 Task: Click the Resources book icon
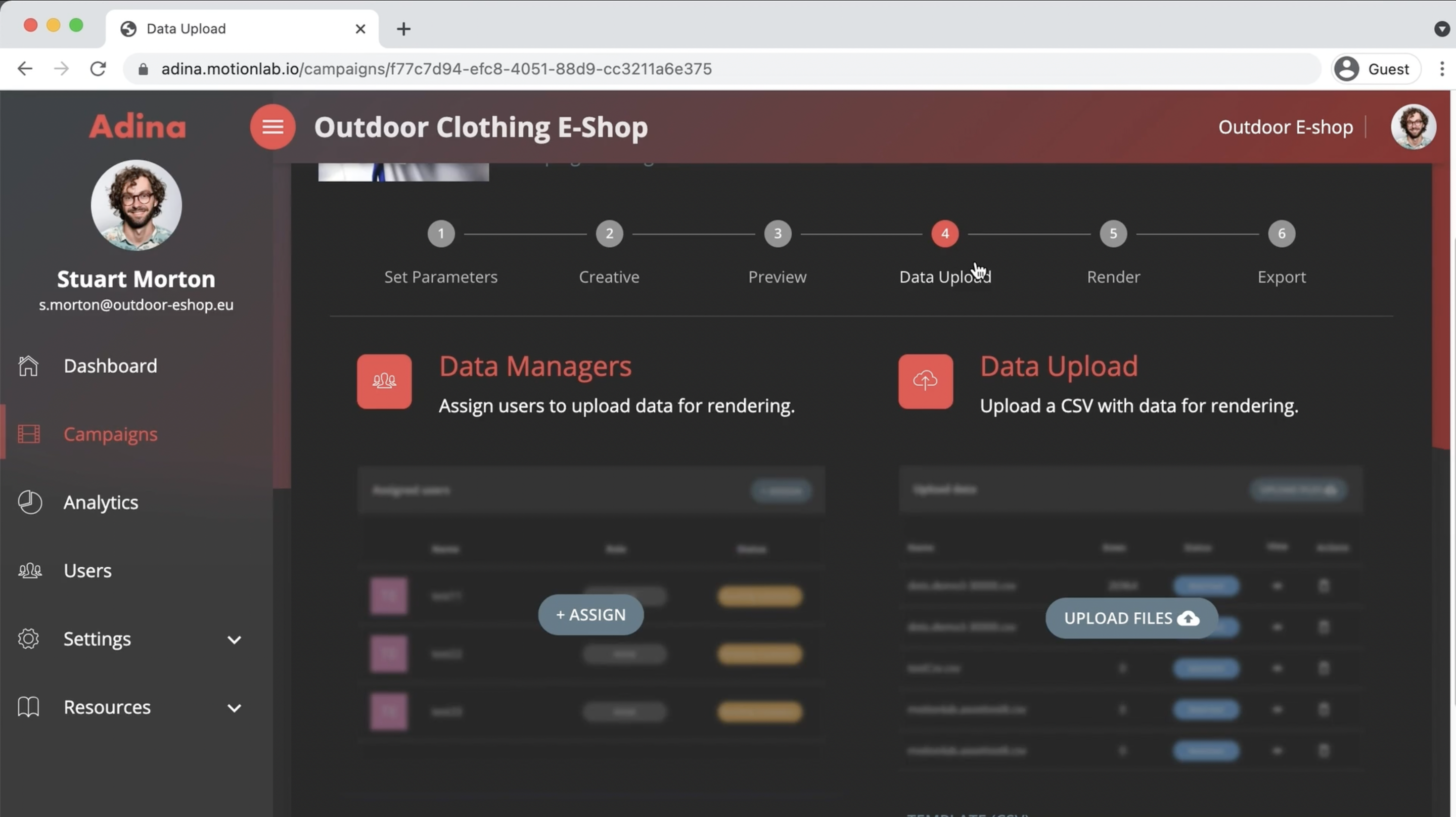coord(28,707)
